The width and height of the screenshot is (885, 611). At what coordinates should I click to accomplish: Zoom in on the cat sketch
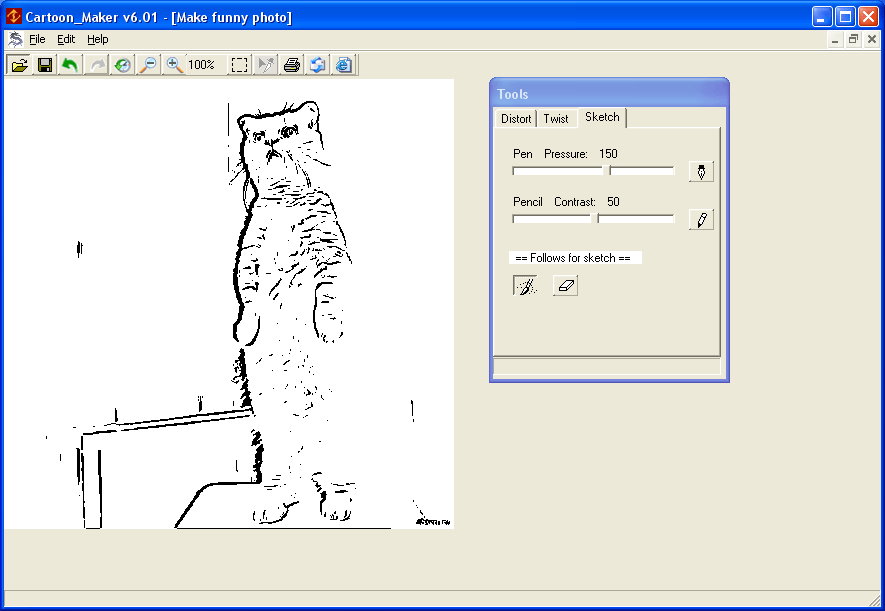(173, 64)
